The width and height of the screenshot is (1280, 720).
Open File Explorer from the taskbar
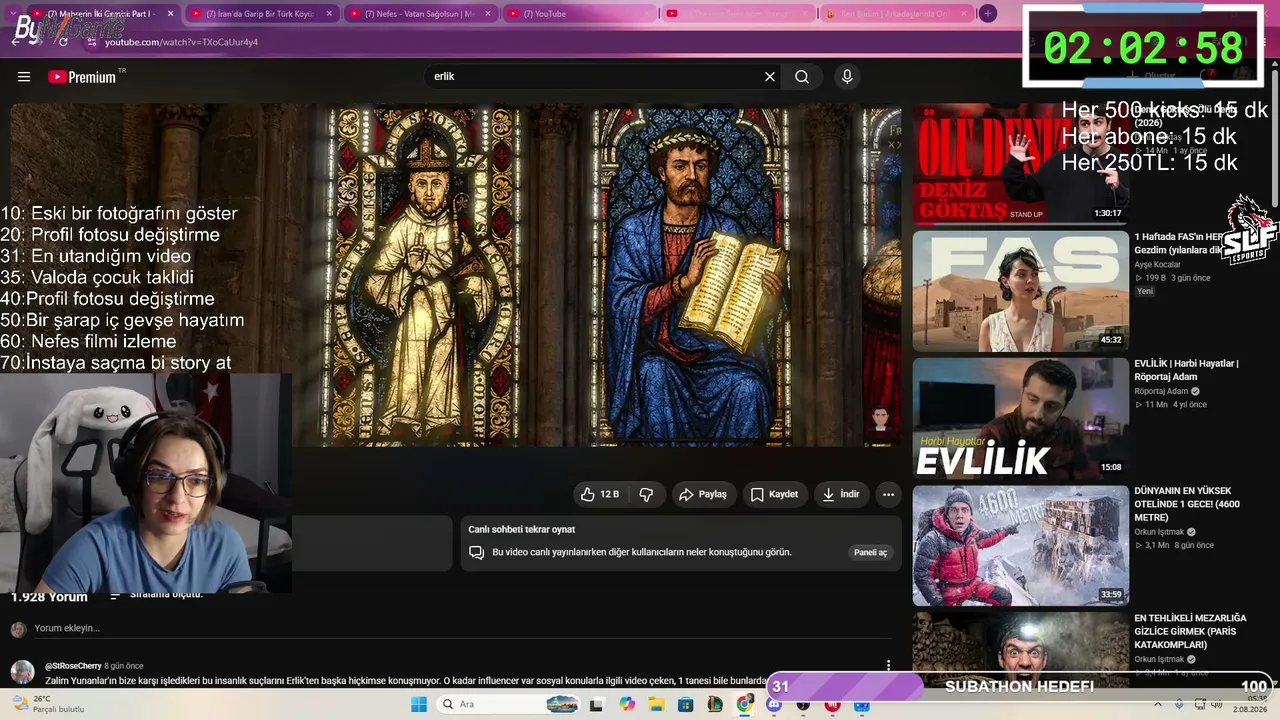click(x=656, y=705)
